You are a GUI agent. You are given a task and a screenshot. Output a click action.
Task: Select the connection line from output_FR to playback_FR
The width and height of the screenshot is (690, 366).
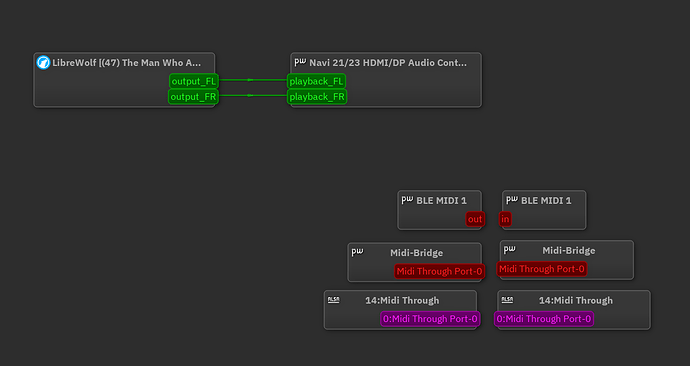click(x=253, y=95)
